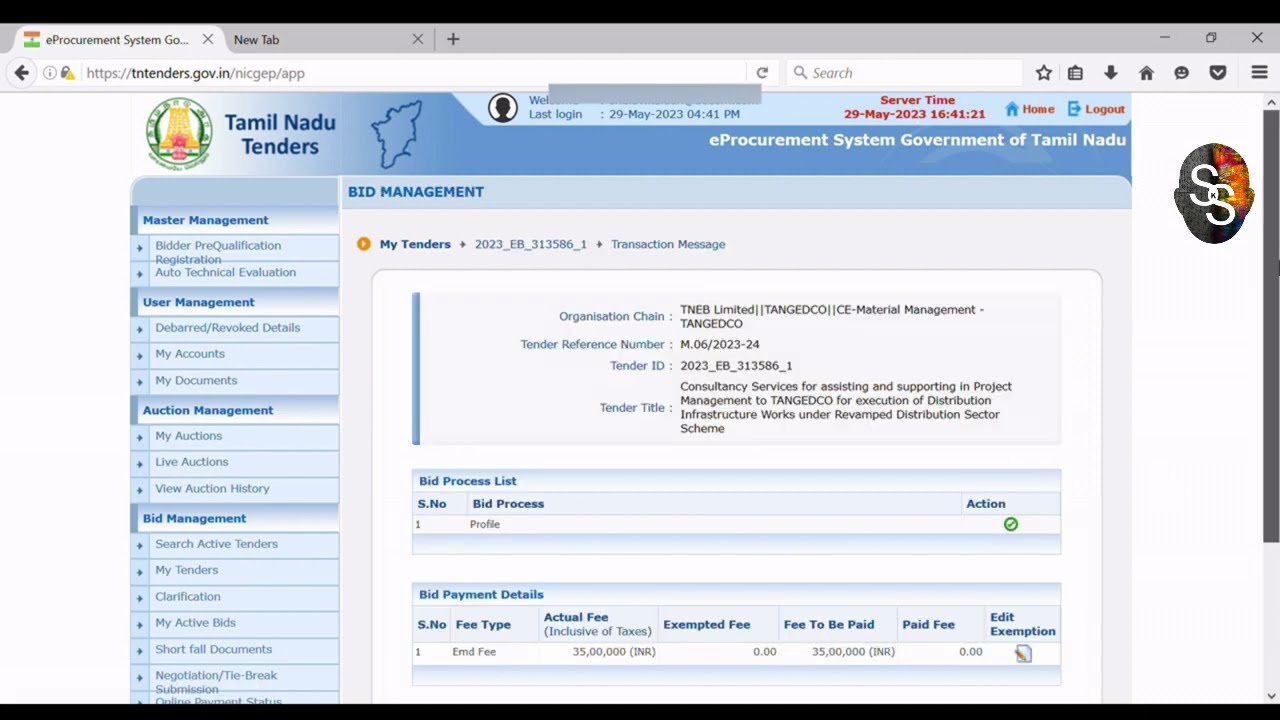Click the chat smiley toolbar icon
This screenshot has height=720, width=1280.
coord(1182,73)
